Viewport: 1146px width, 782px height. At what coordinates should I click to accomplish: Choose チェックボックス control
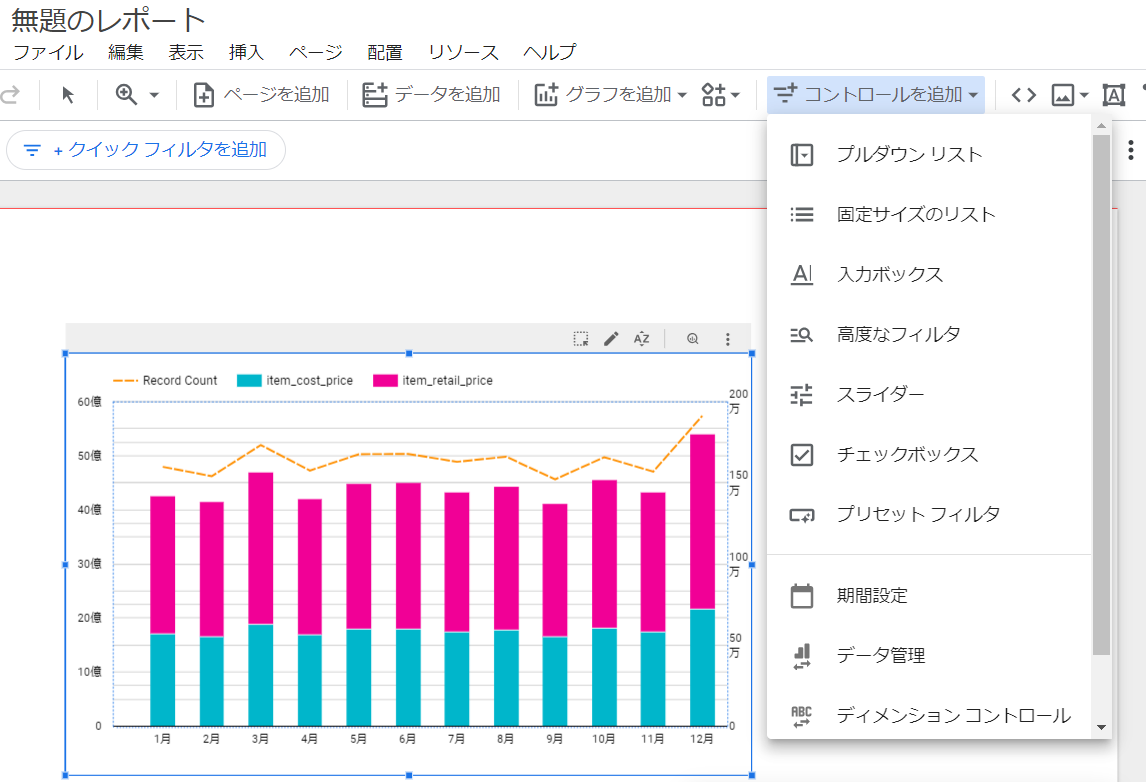coord(929,454)
